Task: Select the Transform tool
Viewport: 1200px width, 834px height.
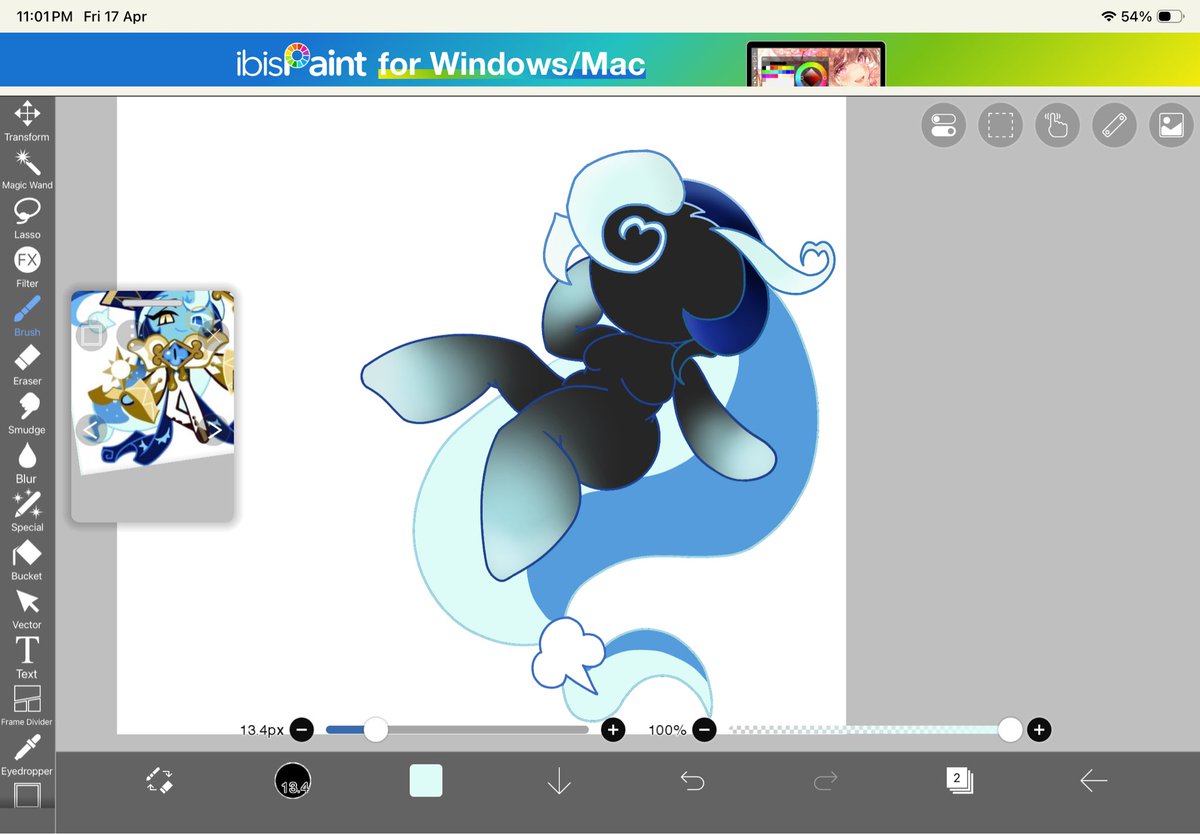Action: 27,120
